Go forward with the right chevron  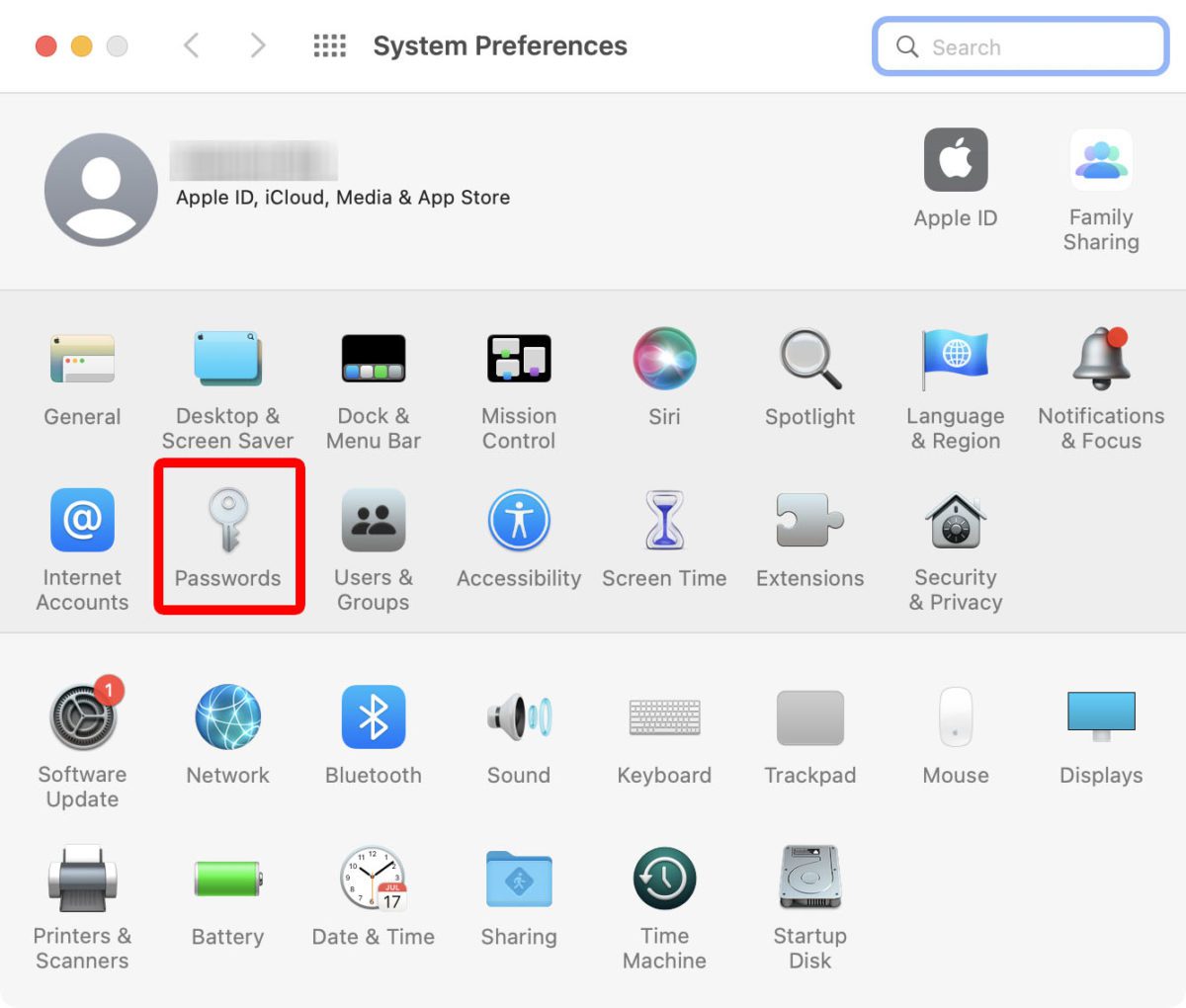[x=258, y=45]
